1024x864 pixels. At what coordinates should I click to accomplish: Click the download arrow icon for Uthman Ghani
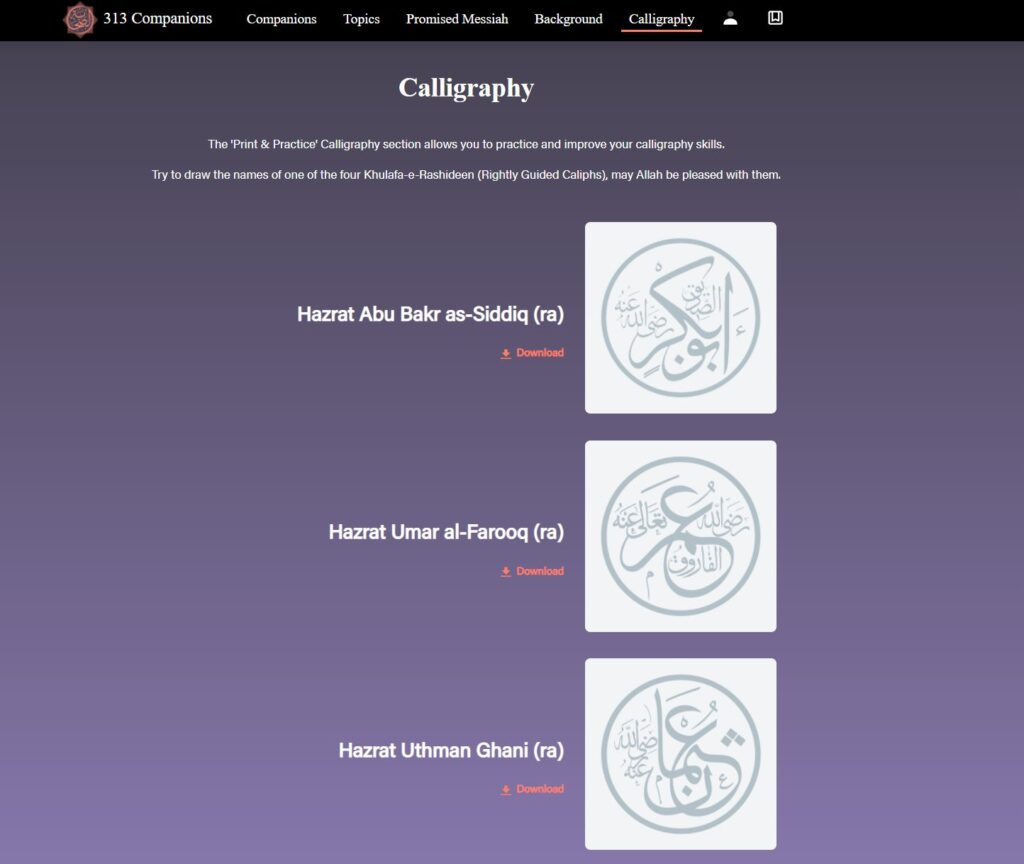coord(506,790)
